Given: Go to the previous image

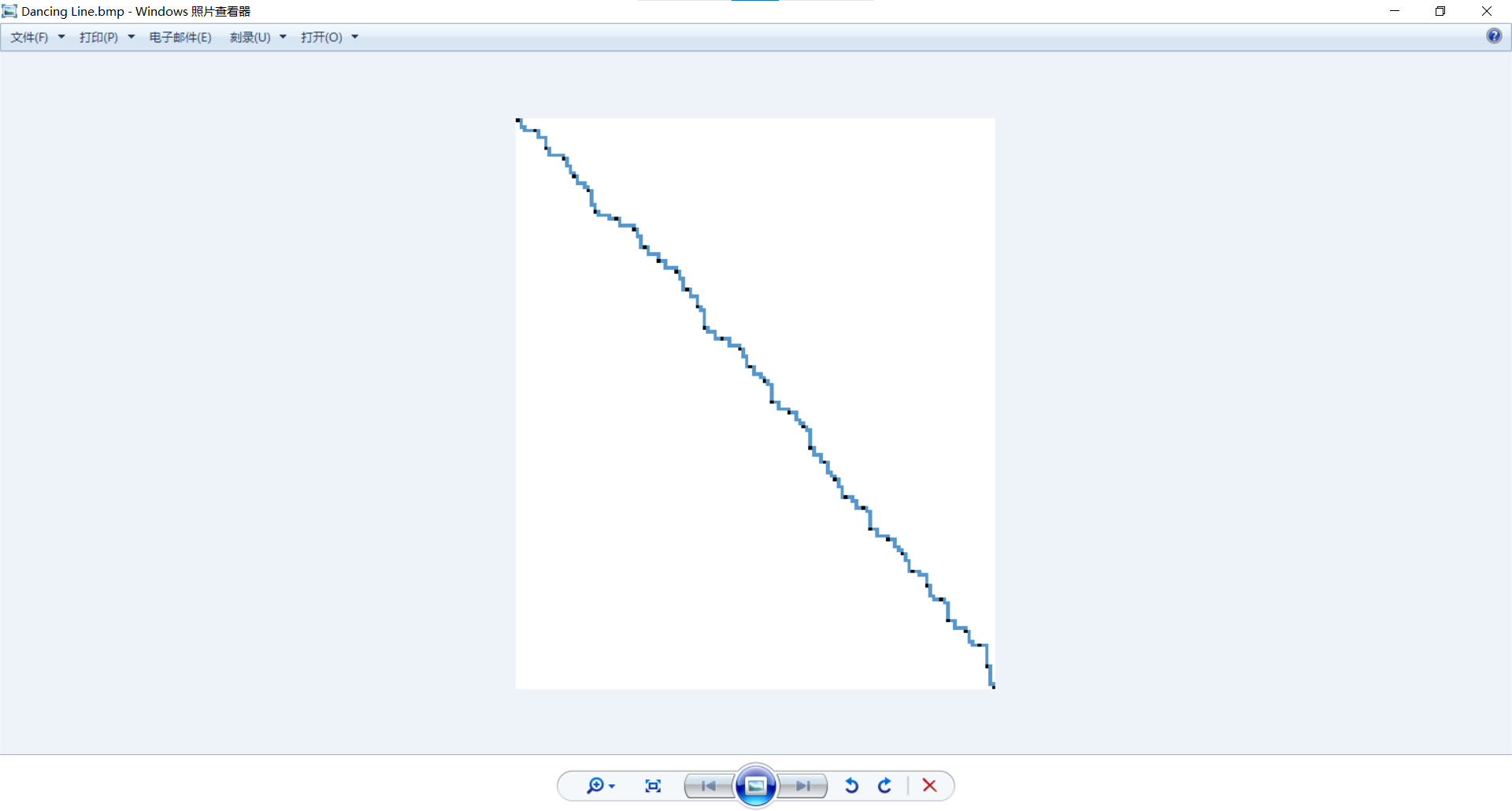Looking at the screenshot, I should (x=708, y=786).
